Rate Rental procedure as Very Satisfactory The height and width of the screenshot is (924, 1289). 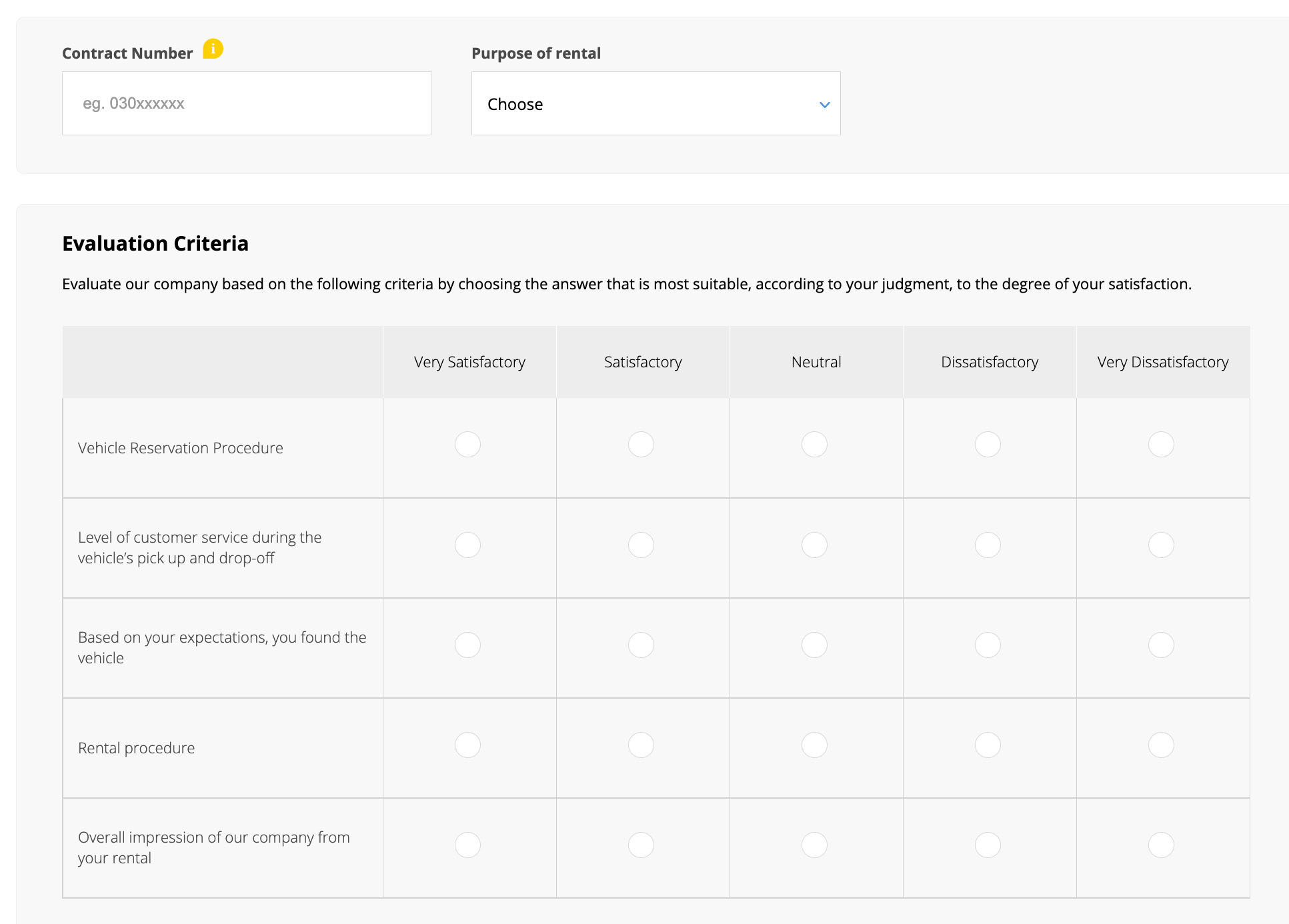coord(467,745)
